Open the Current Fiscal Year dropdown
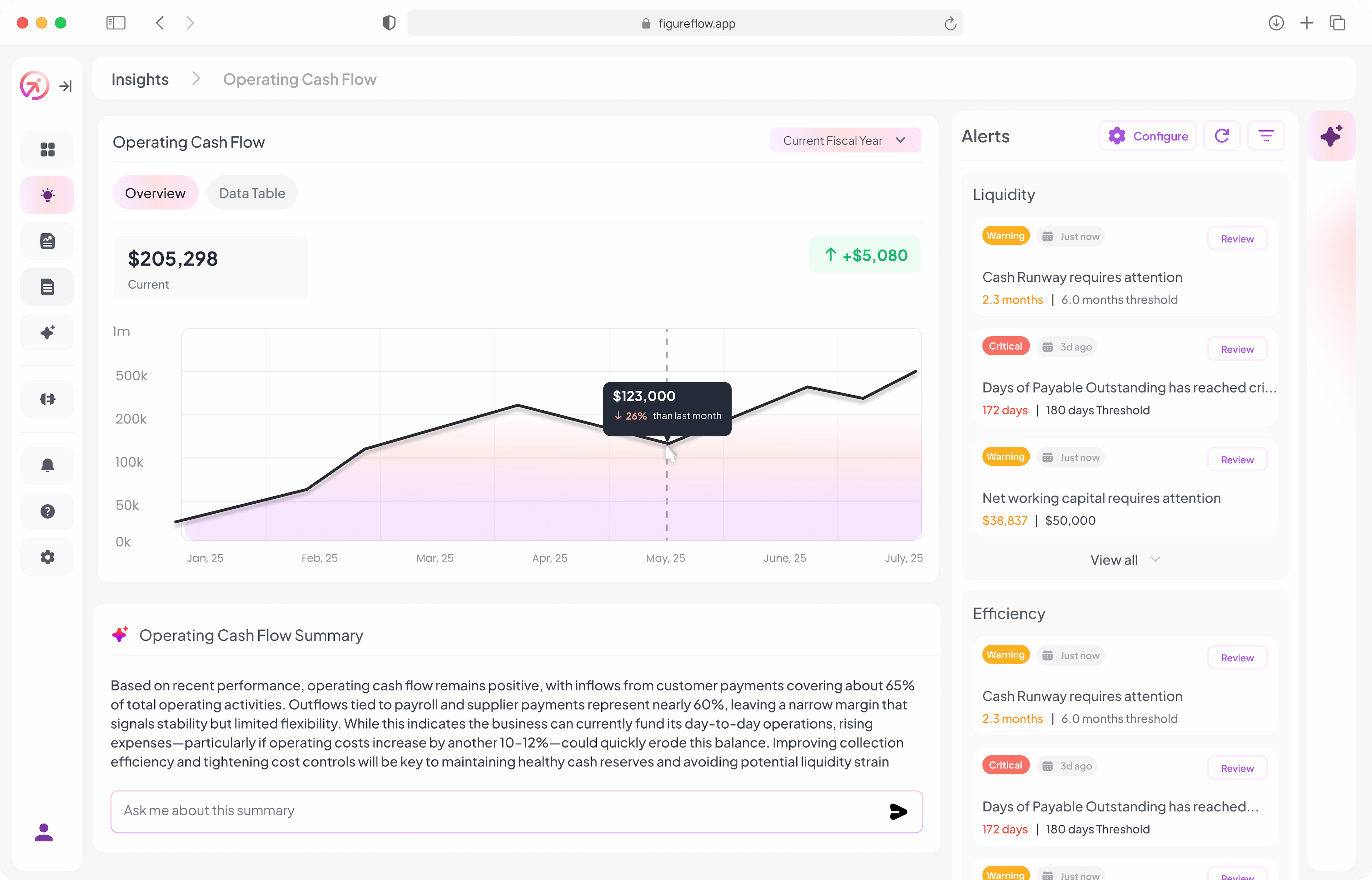The image size is (1372, 880). (x=845, y=140)
